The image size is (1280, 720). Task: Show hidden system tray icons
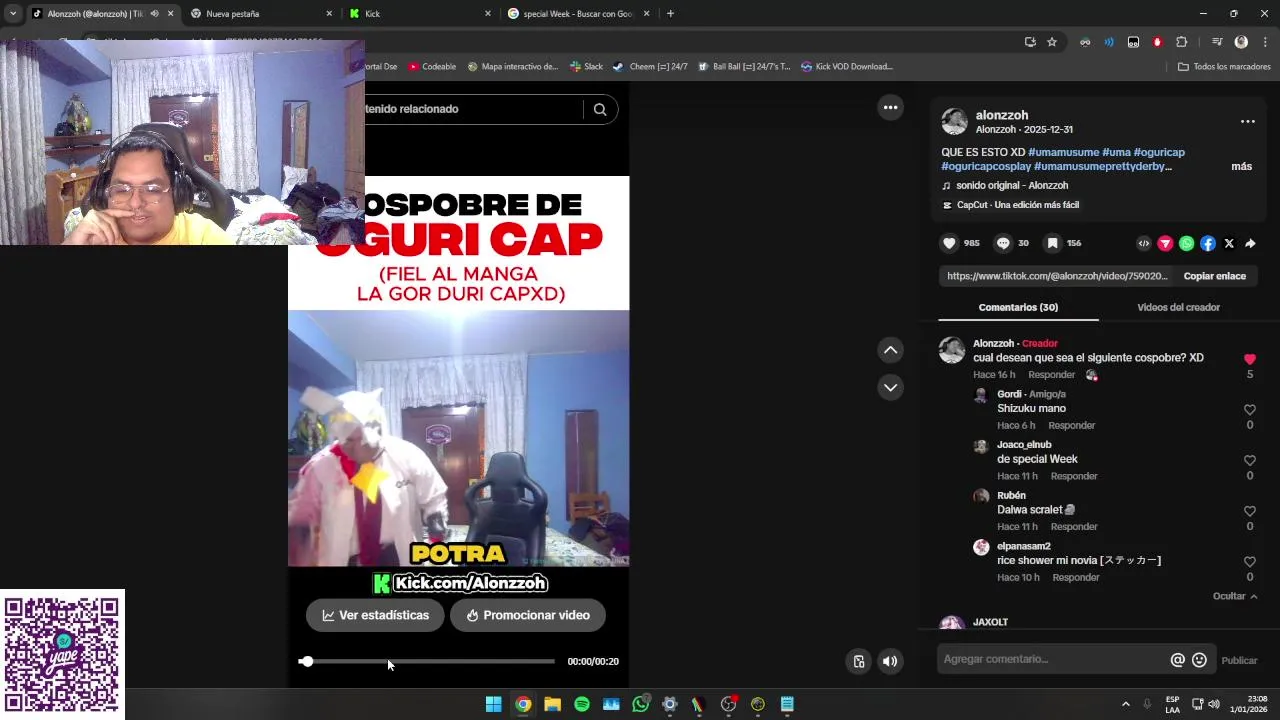point(1125,704)
